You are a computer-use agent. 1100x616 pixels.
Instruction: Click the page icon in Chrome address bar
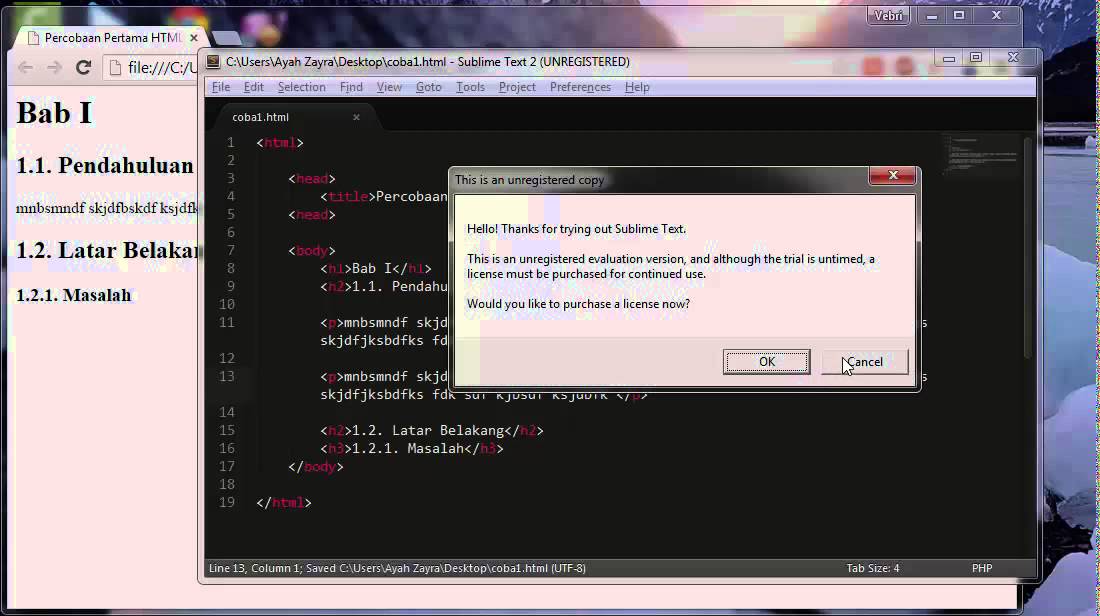(x=115, y=67)
